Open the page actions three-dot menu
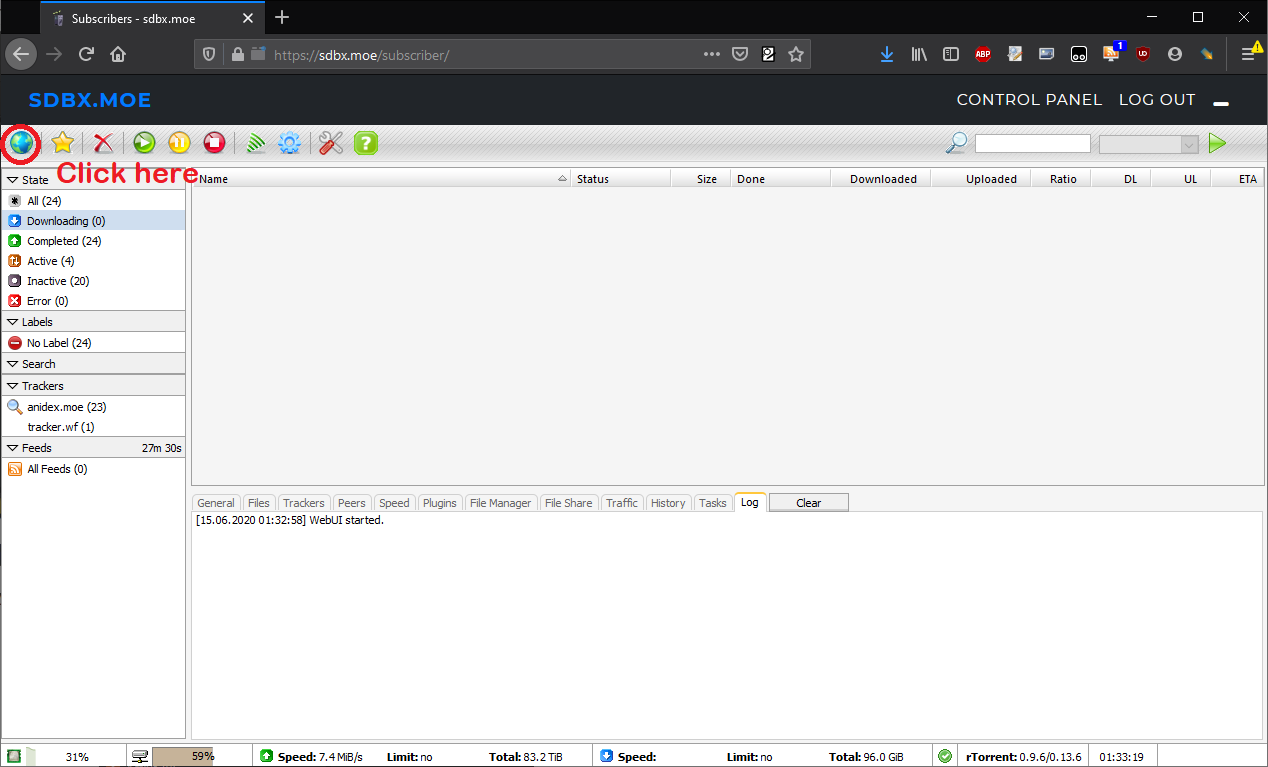 [712, 55]
